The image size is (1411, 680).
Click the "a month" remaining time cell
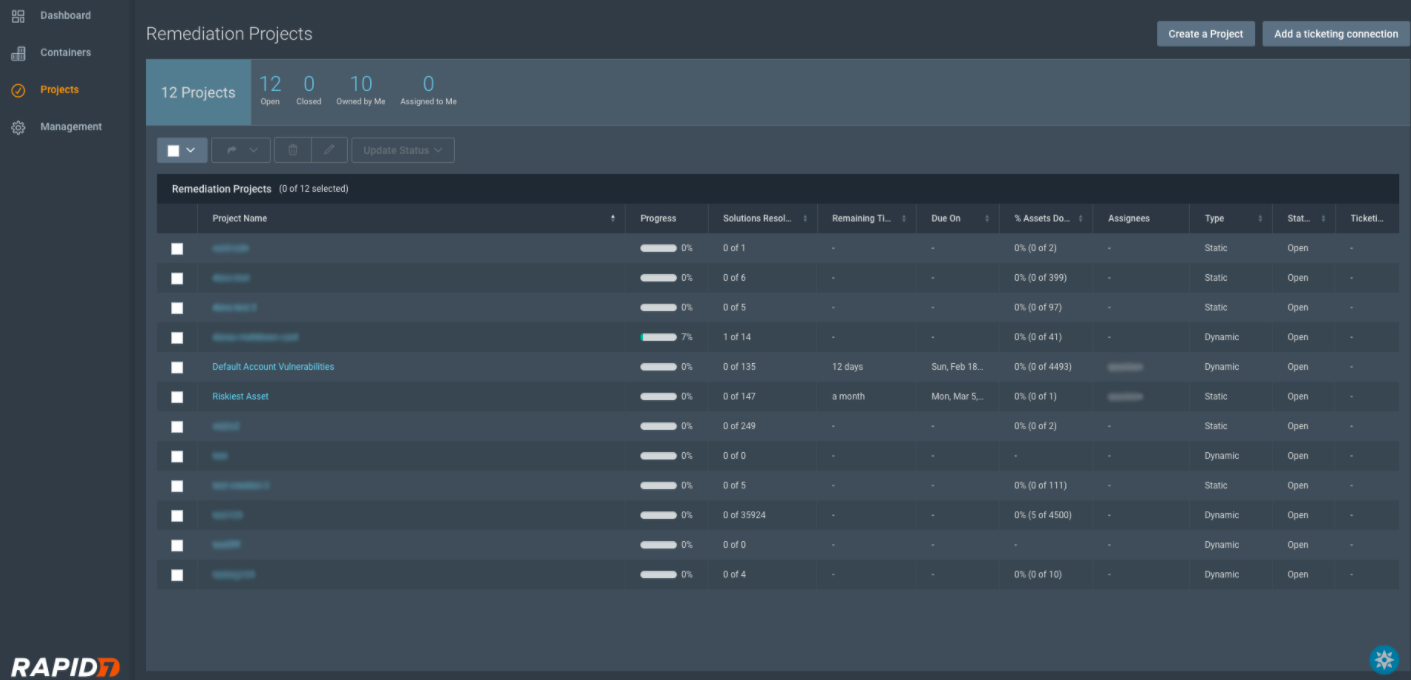click(x=848, y=397)
